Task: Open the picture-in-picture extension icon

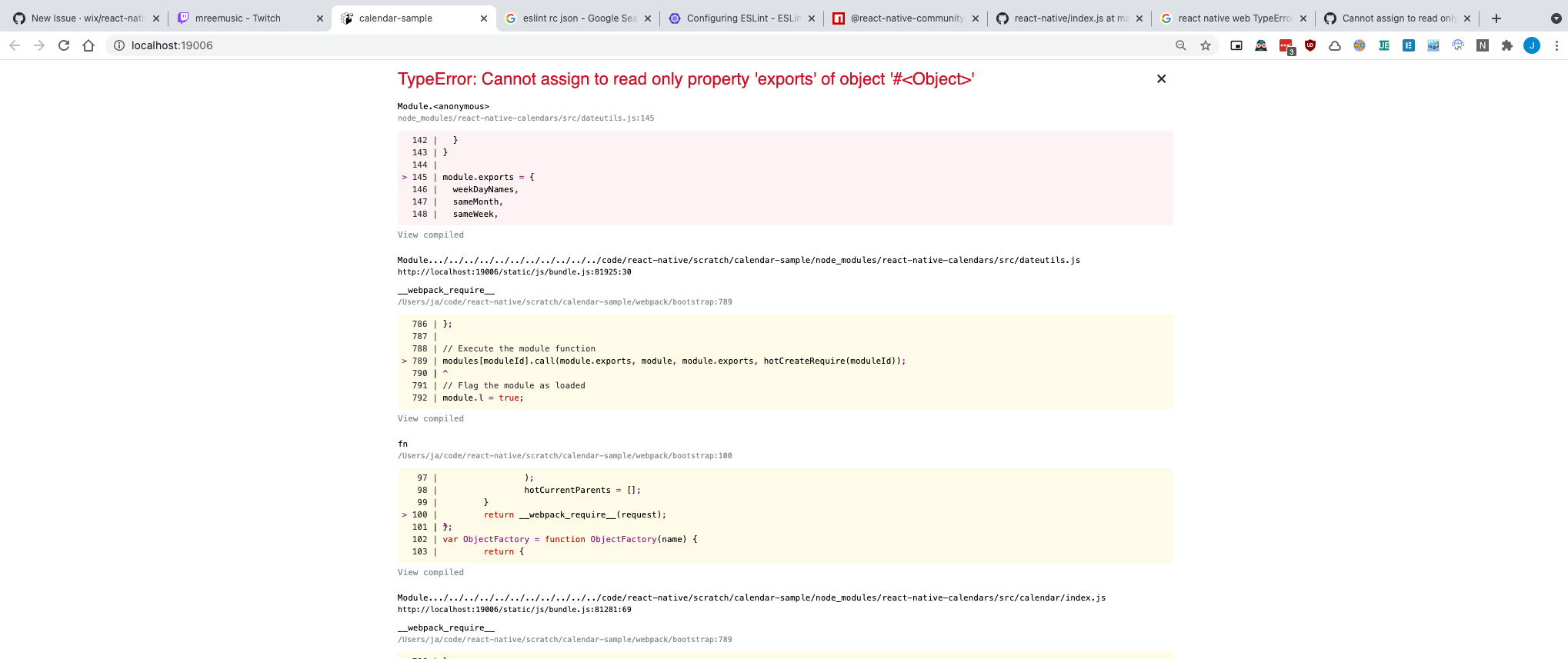Action: click(1236, 45)
